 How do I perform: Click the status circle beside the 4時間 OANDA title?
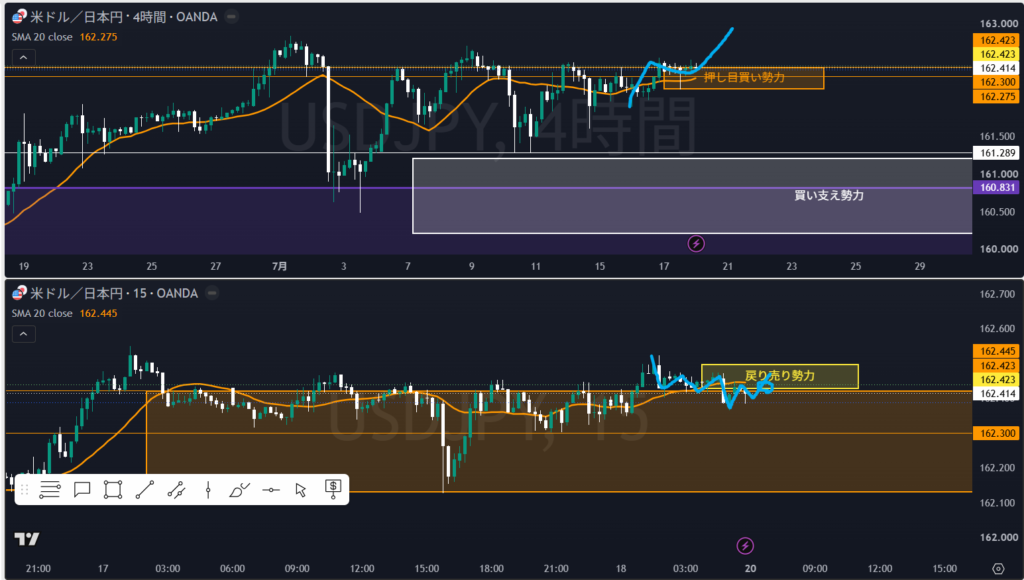[x=231, y=17]
